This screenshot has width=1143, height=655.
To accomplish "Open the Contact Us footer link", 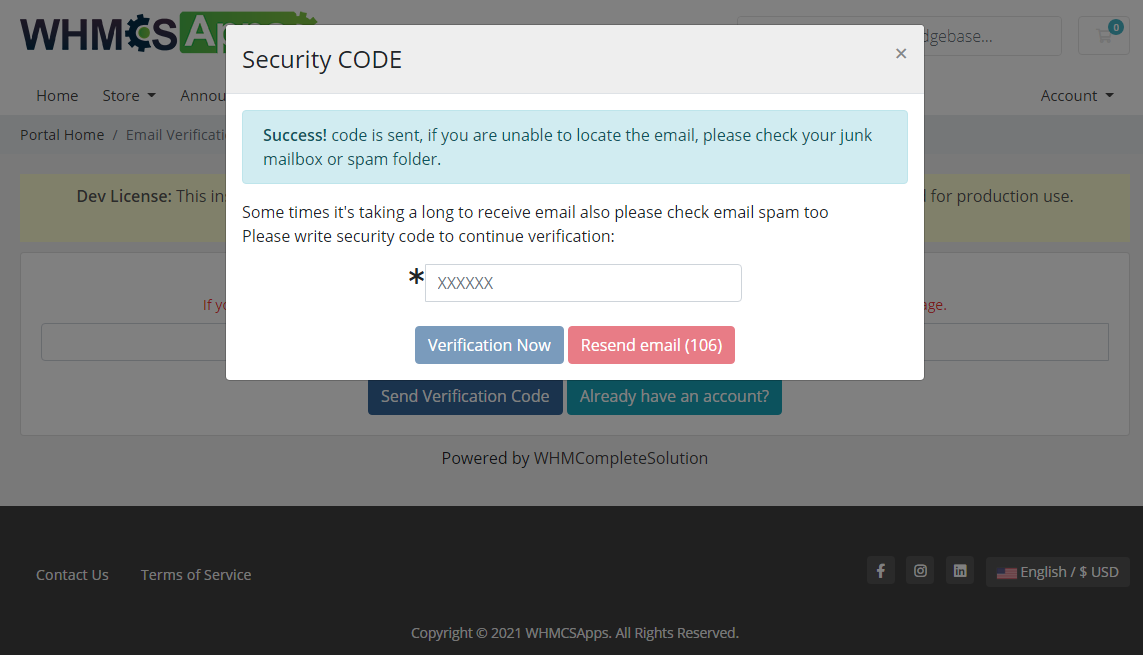I will 72,575.
